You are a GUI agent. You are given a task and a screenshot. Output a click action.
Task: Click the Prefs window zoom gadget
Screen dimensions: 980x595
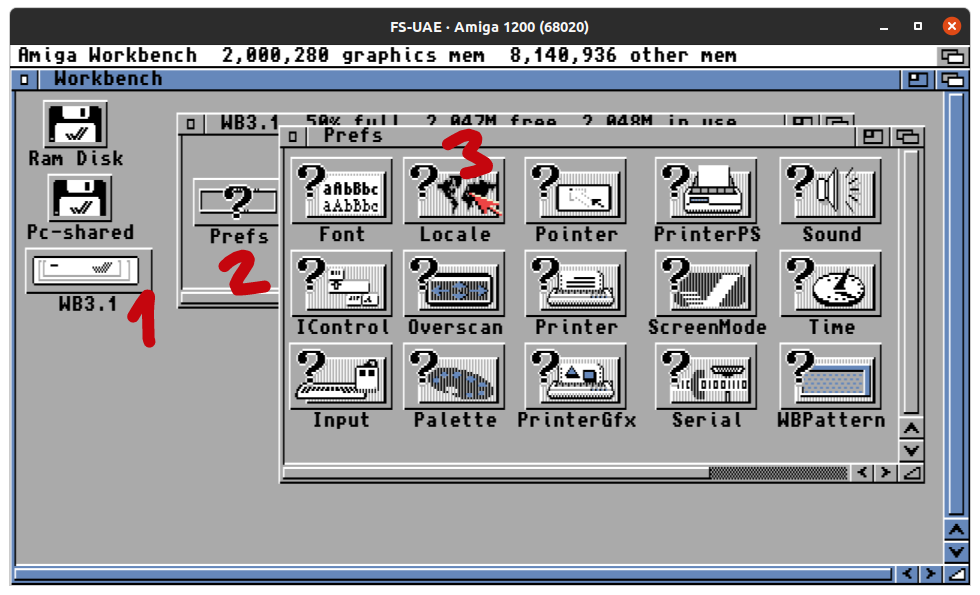pos(872,136)
